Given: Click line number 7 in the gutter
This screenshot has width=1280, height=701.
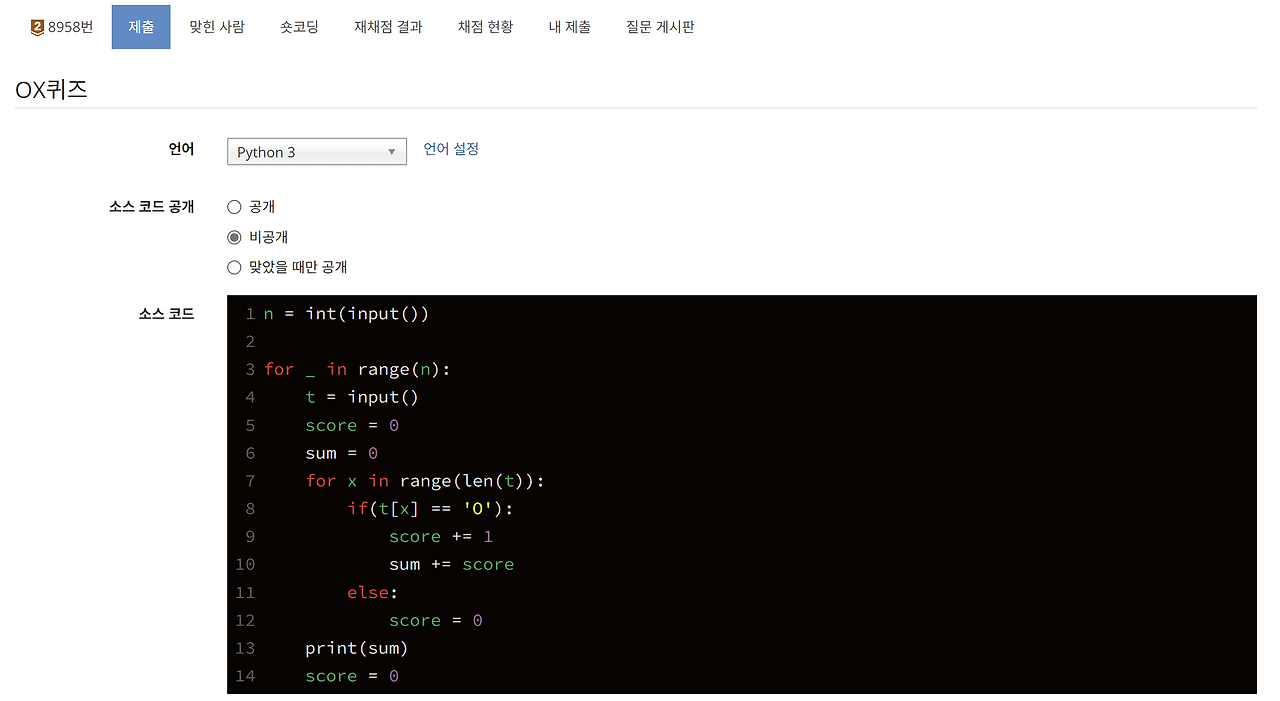Looking at the screenshot, I should click(249, 481).
